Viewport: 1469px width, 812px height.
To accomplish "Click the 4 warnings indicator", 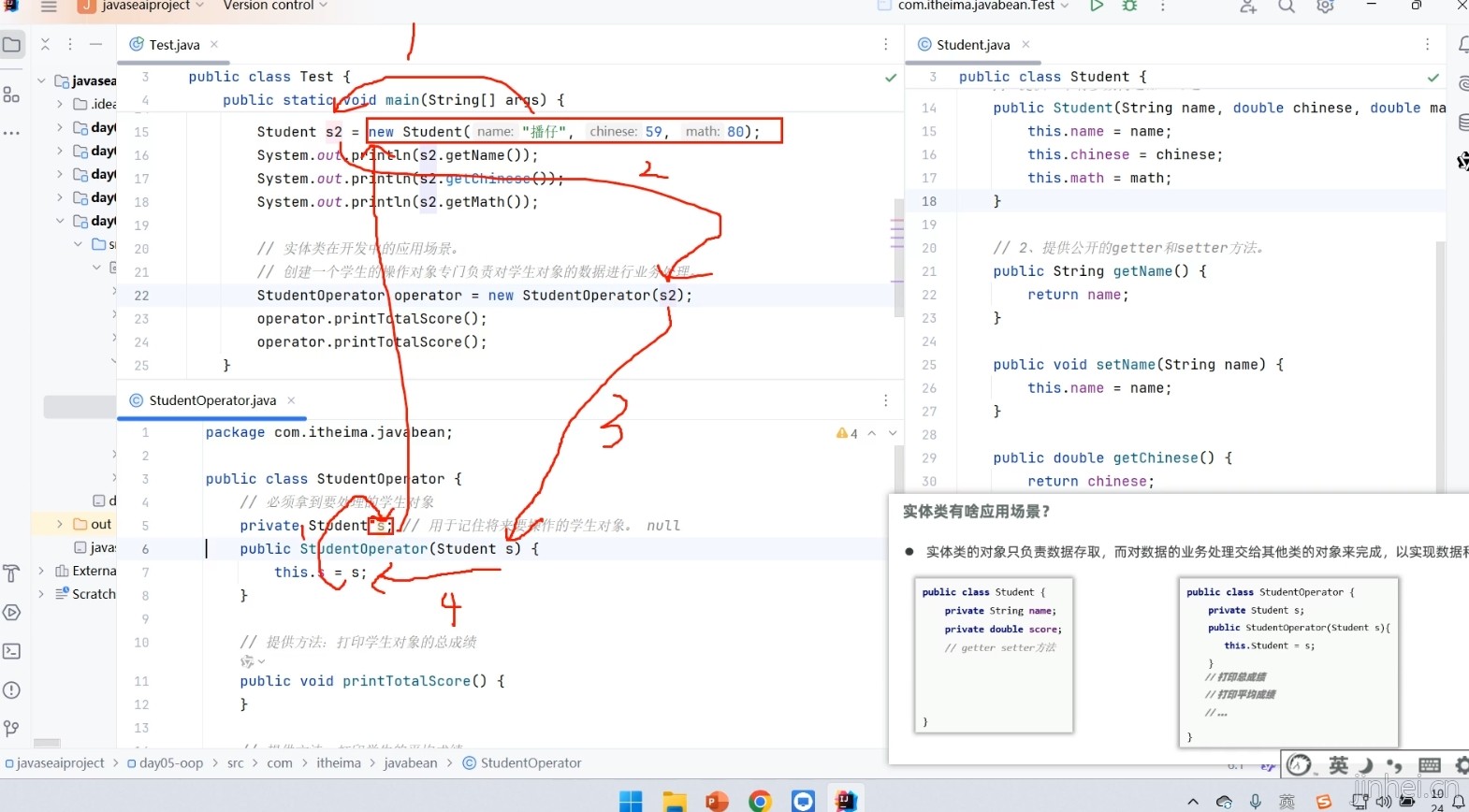I will (x=847, y=433).
